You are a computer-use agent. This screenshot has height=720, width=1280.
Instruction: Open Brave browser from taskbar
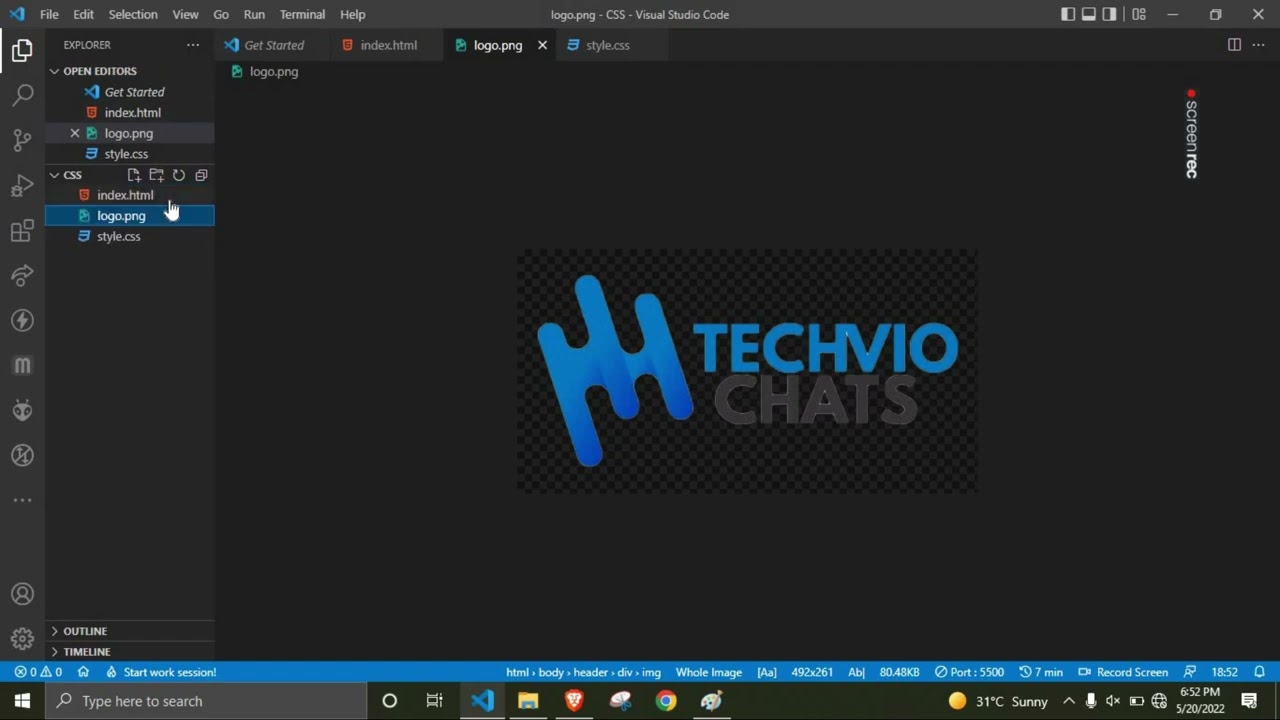point(574,701)
